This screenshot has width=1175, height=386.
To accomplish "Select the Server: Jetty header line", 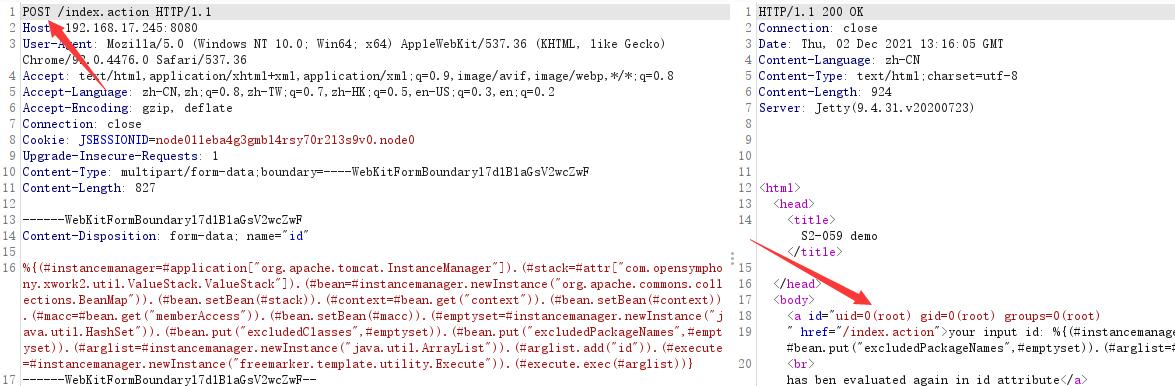I will pos(866,108).
